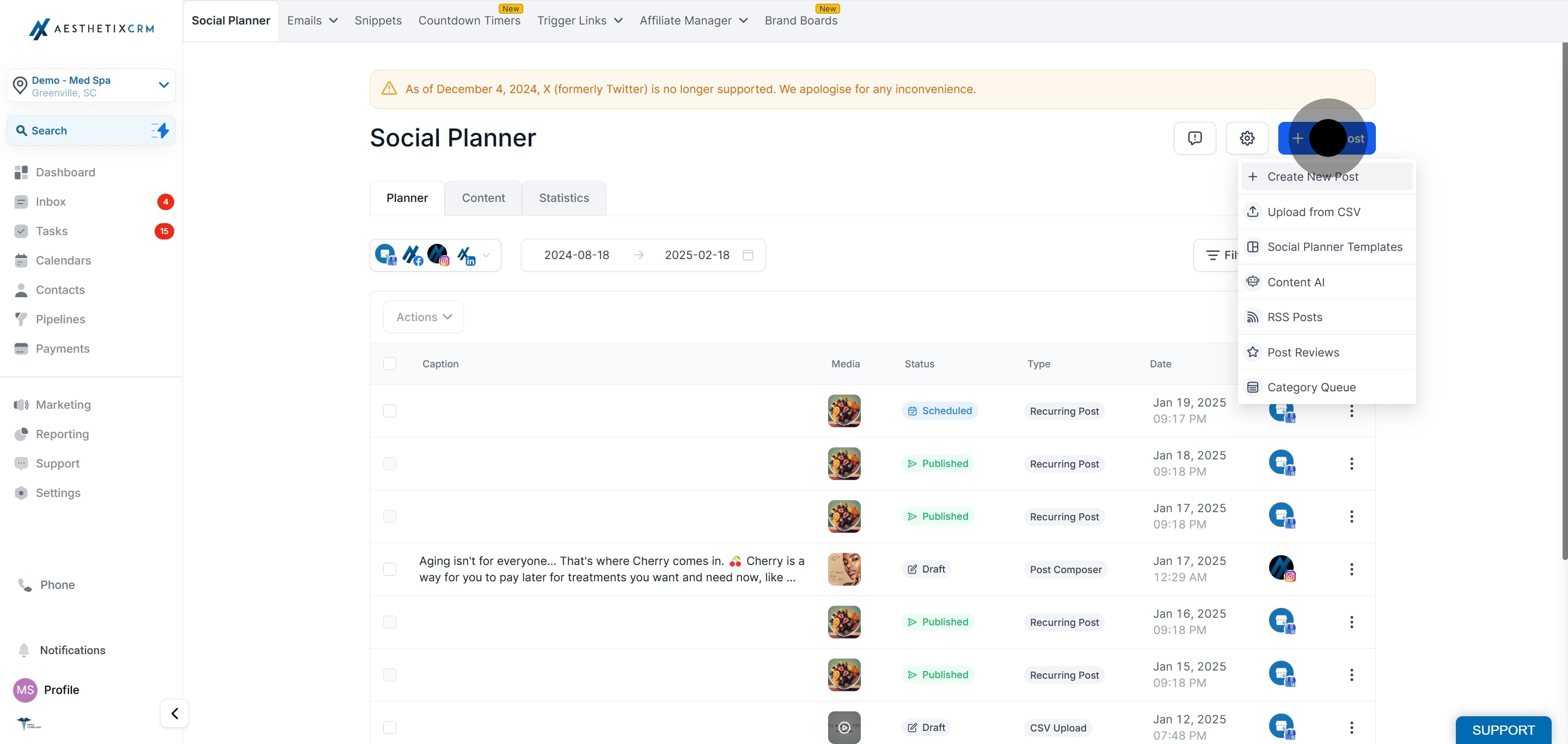Image resolution: width=1568 pixels, height=744 pixels.
Task: Collapse the sidebar with arrow button
Action: 174,713
